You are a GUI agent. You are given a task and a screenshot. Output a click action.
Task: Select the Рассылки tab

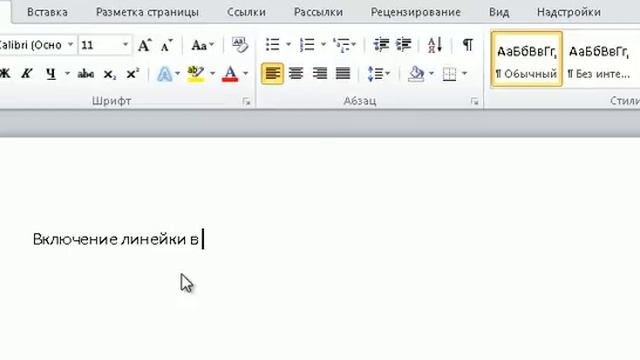(318, 12)
